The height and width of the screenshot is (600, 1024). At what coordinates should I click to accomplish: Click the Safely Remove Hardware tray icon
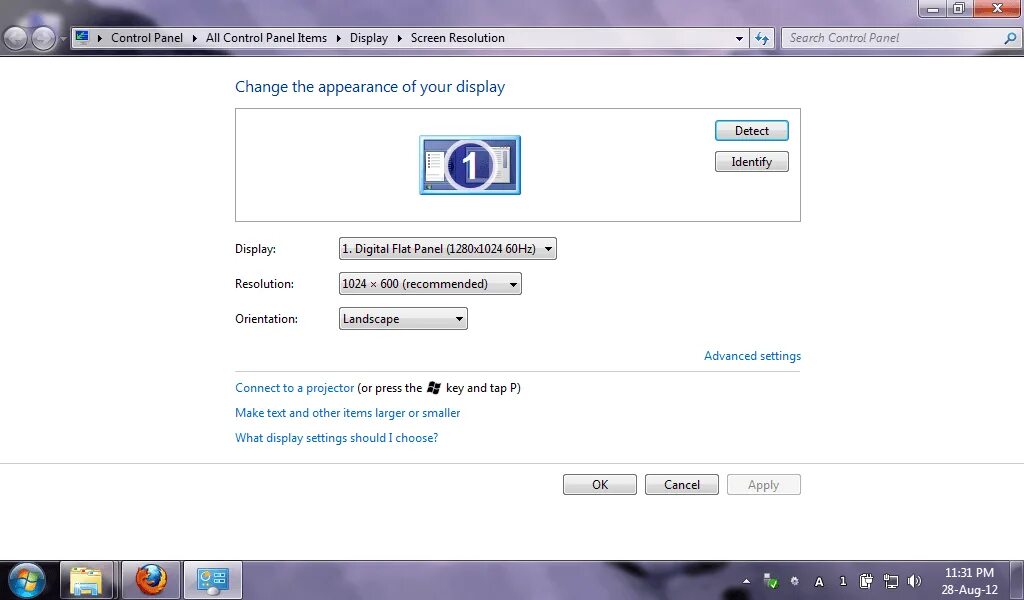[x=771, y=580]
